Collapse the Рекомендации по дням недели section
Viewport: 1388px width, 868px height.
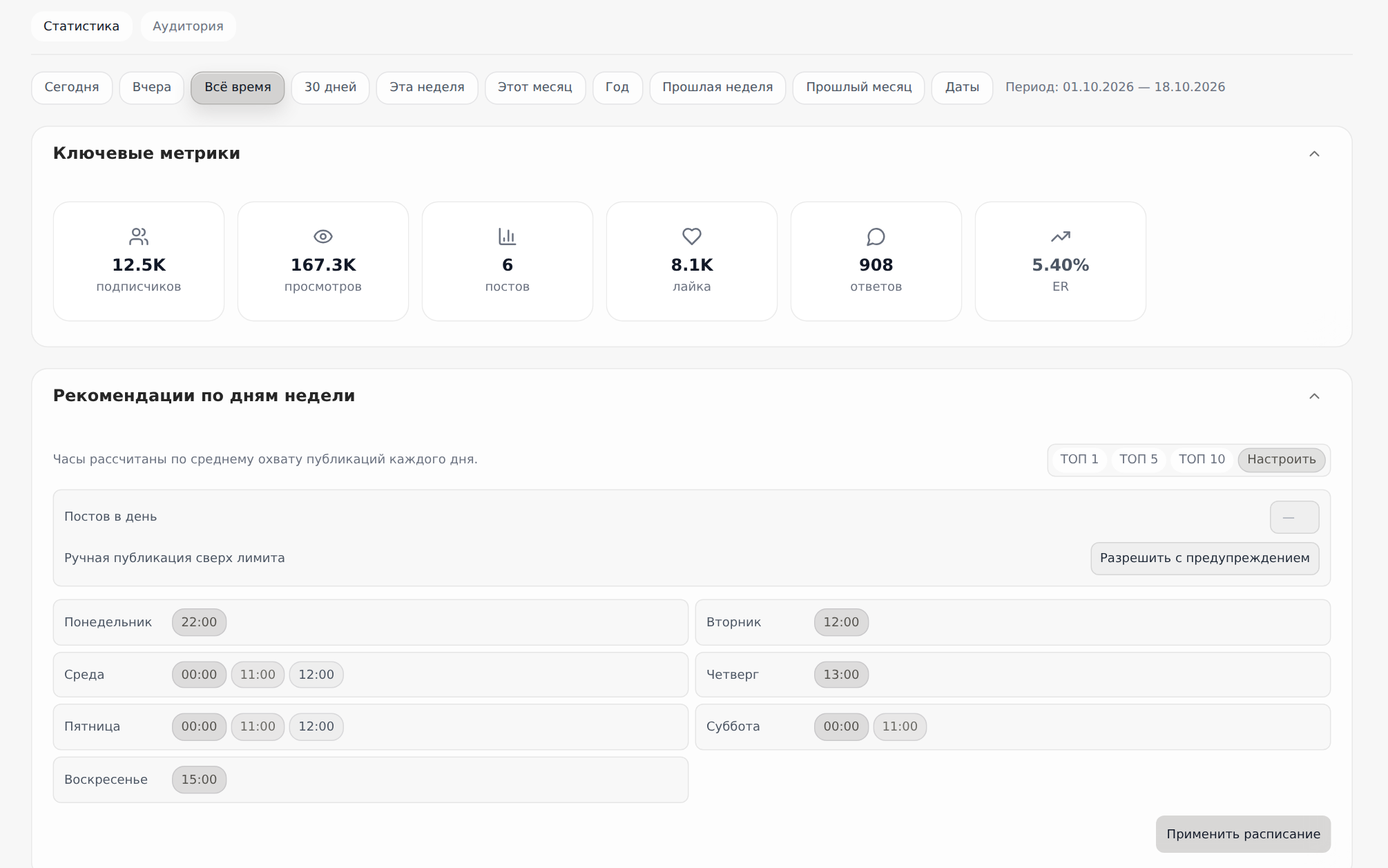(x=1314, y=396)
